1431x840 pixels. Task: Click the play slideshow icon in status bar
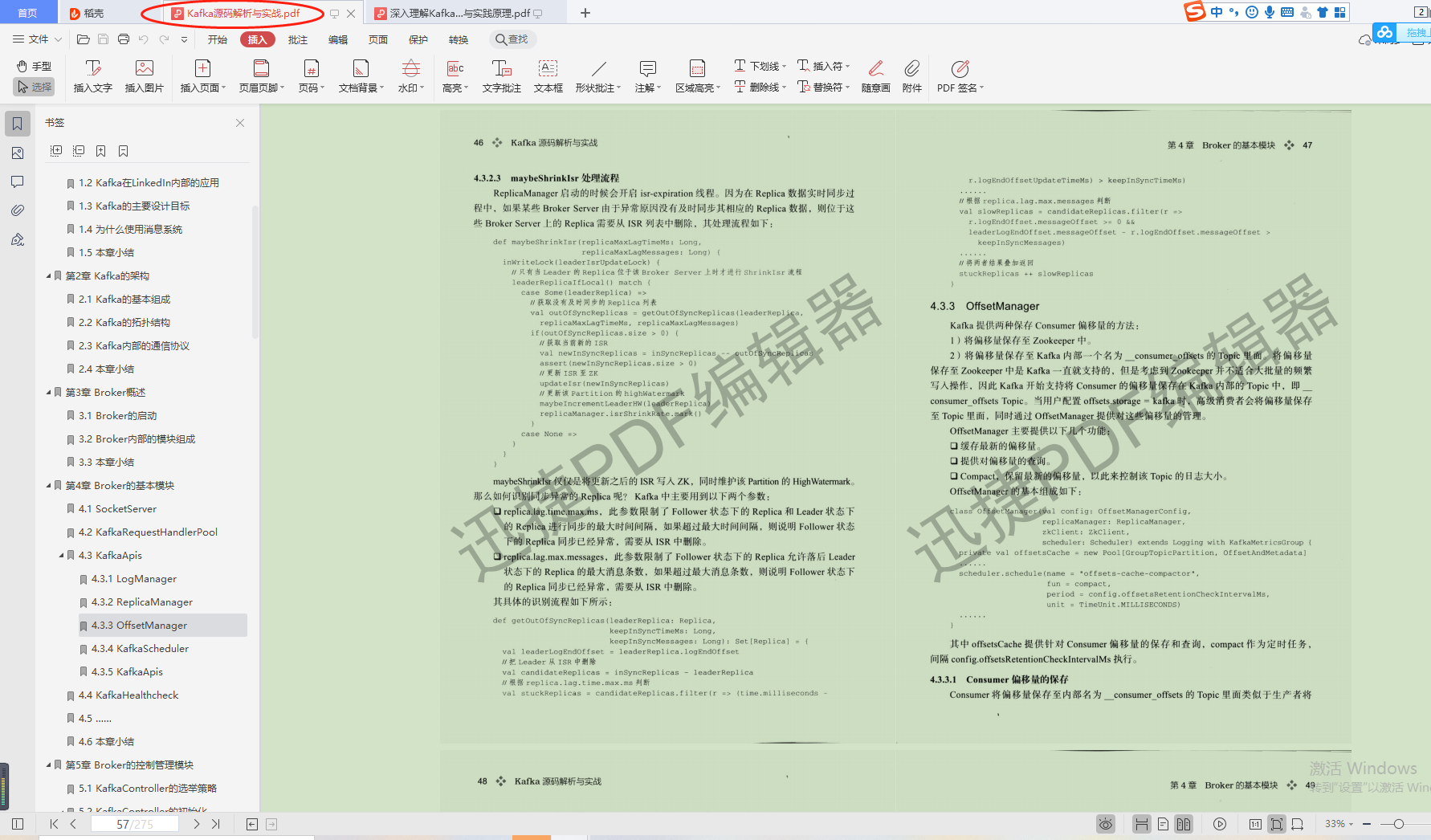click(1220, 824)
